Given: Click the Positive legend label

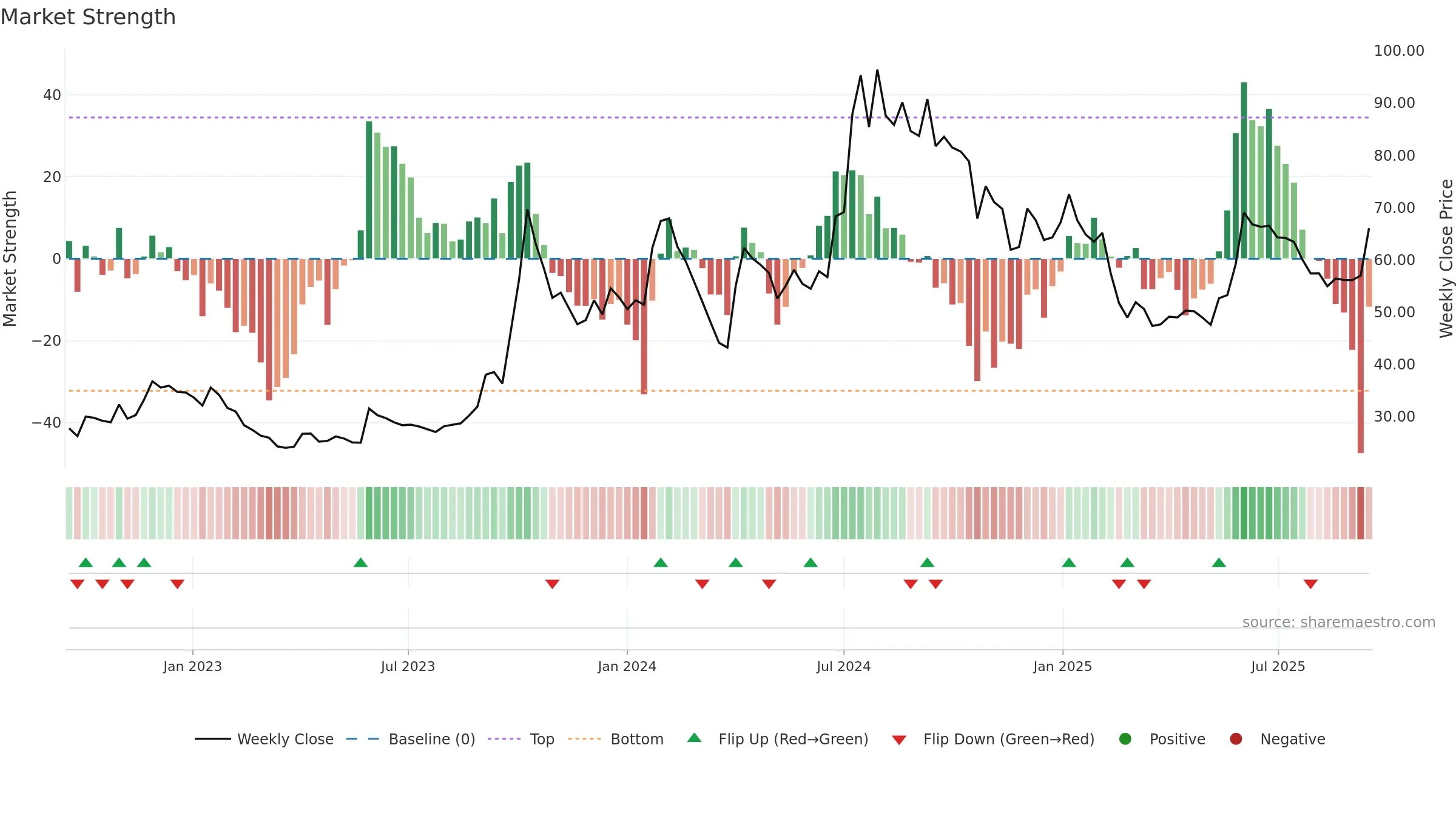Looking at the screenshot, I should [x=1178, y=739].
